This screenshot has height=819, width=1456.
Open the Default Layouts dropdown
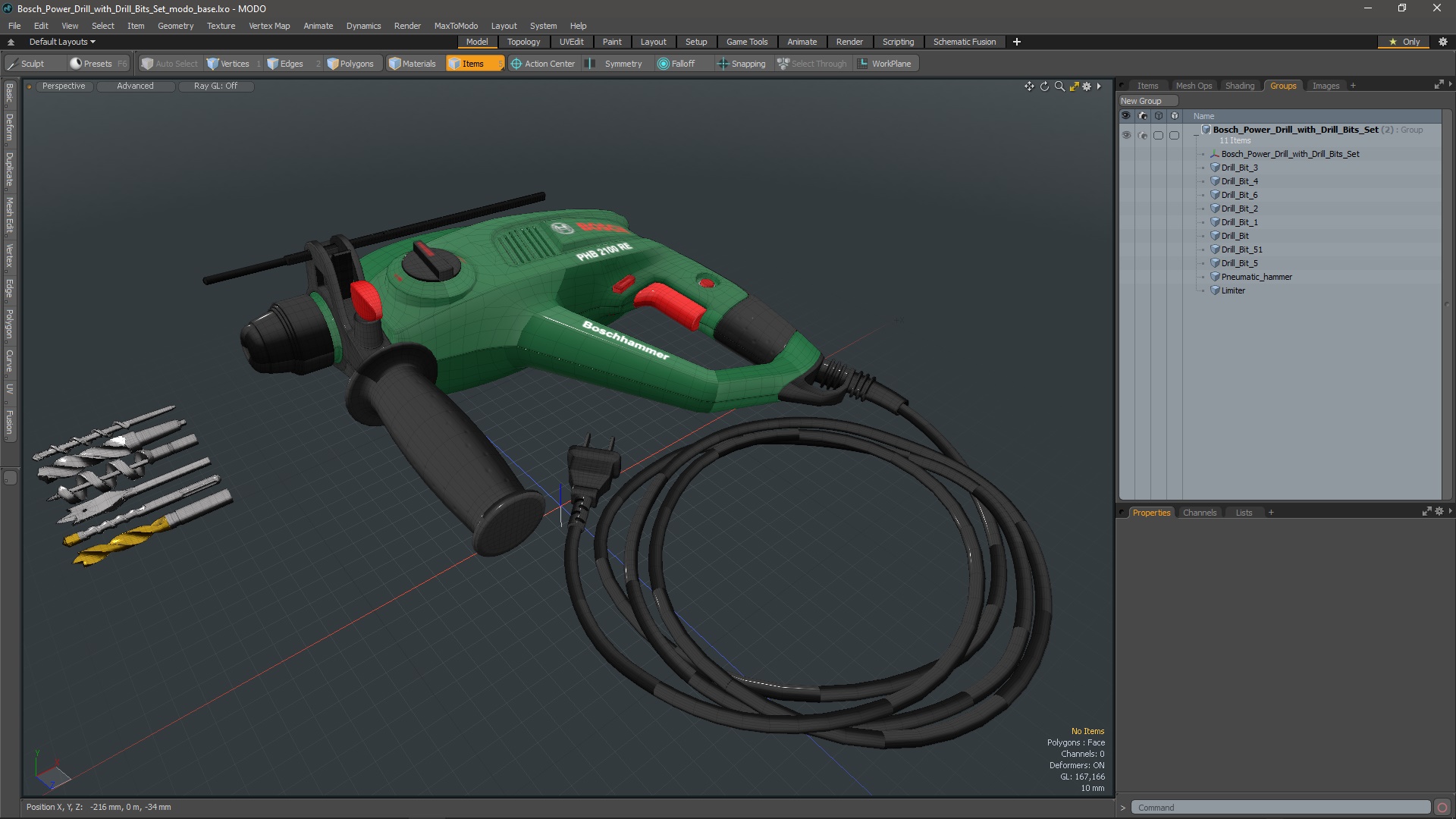(62, 42)
